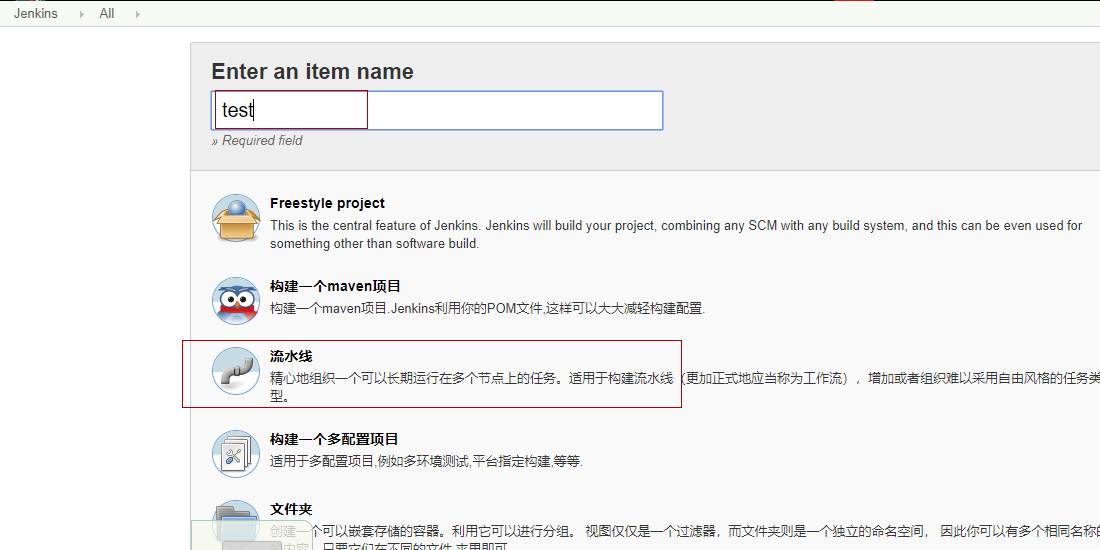Click the maven project POM description
The height and width of the screenshot is (550, 1100).
(487, 309)
